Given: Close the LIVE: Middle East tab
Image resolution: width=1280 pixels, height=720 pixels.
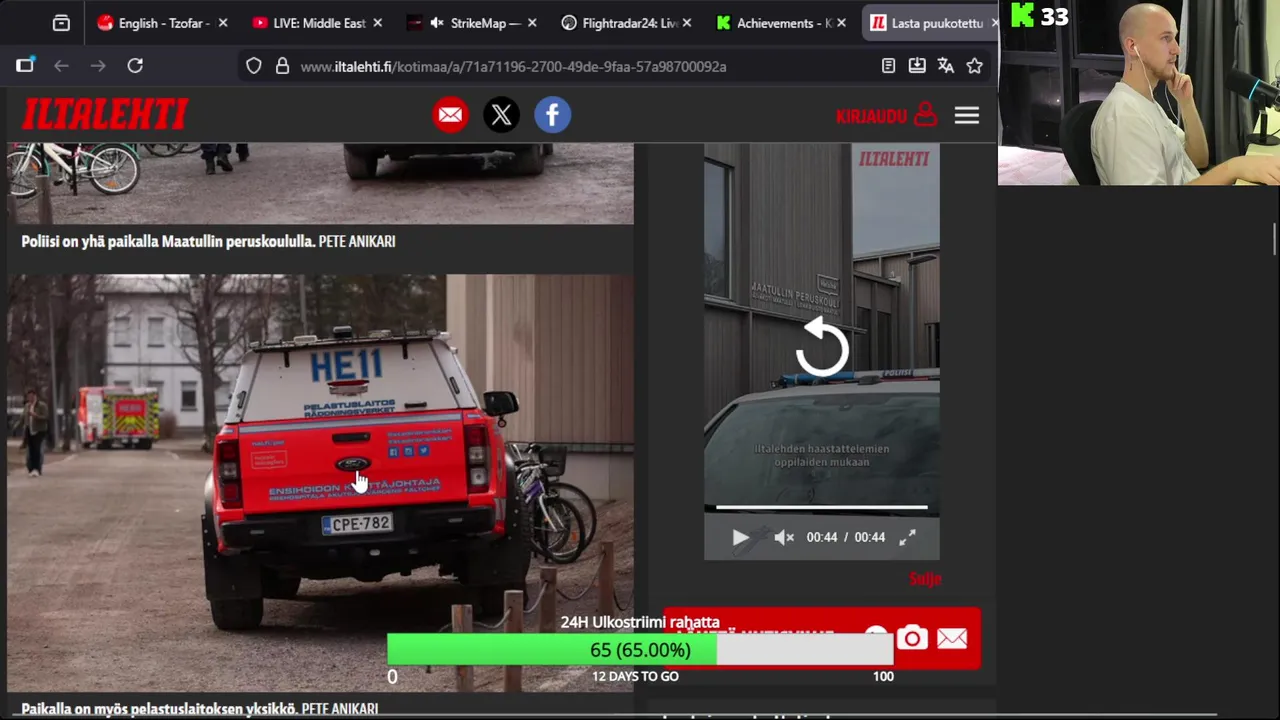Looking at the screenshot, I should (377, 23).
